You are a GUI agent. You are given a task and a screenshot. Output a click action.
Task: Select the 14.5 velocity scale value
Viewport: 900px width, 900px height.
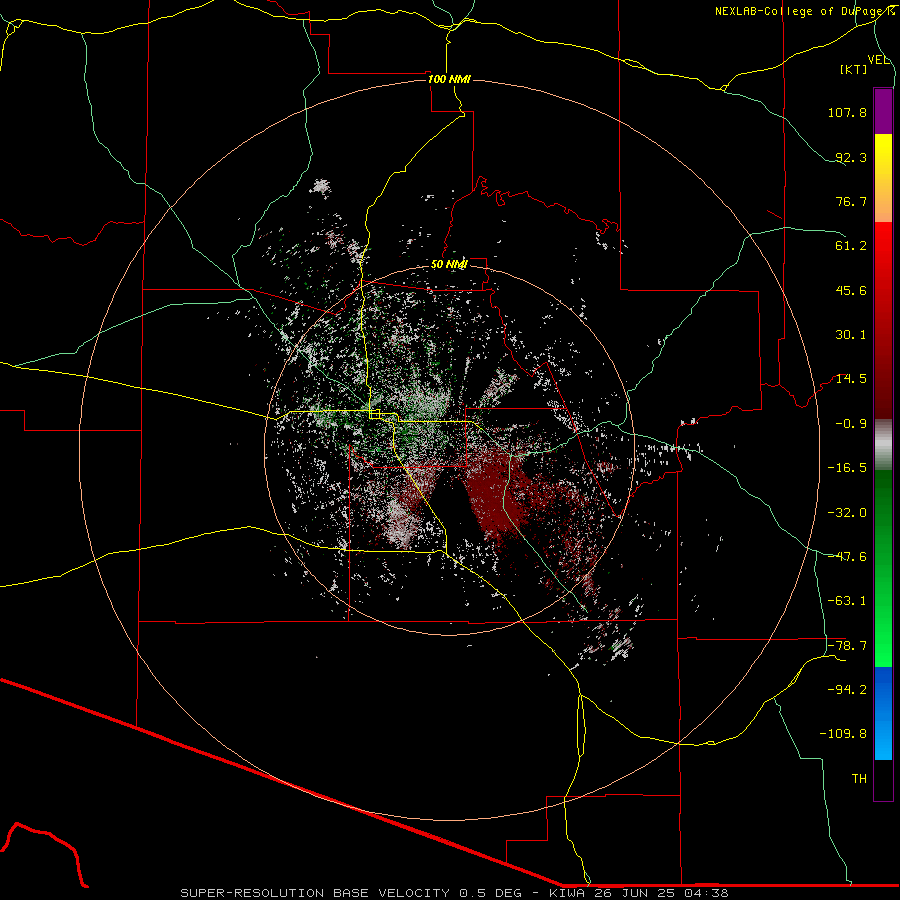[851, 379]
